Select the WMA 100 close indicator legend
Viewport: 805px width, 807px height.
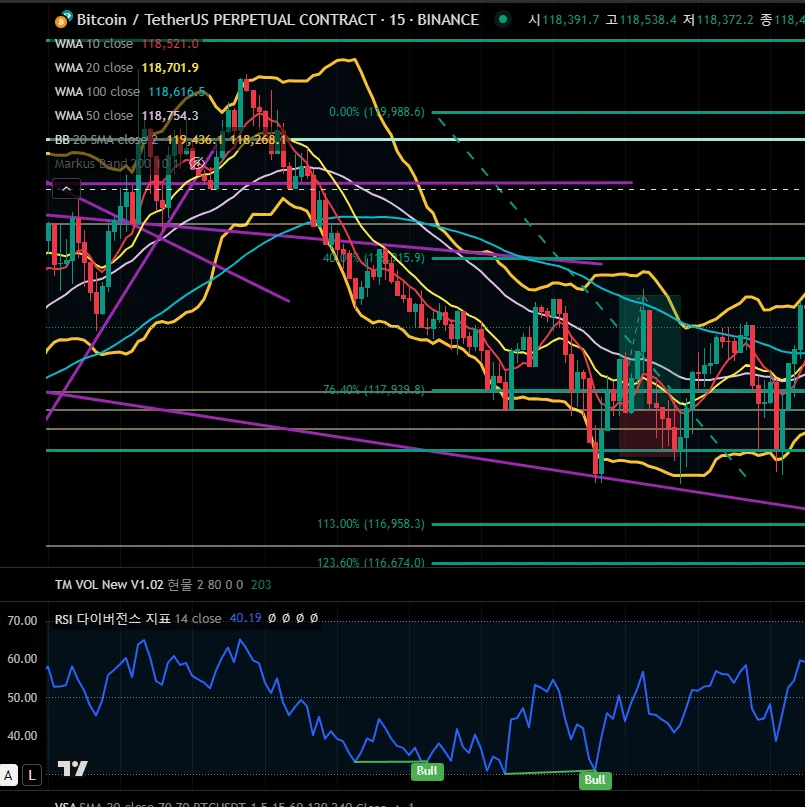tap(97, 91)
